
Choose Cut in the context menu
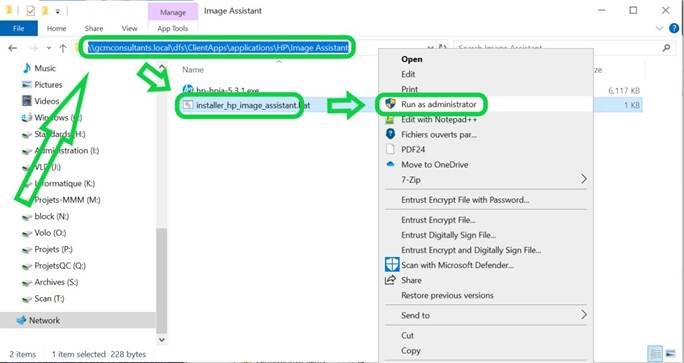tap(407, 336)
